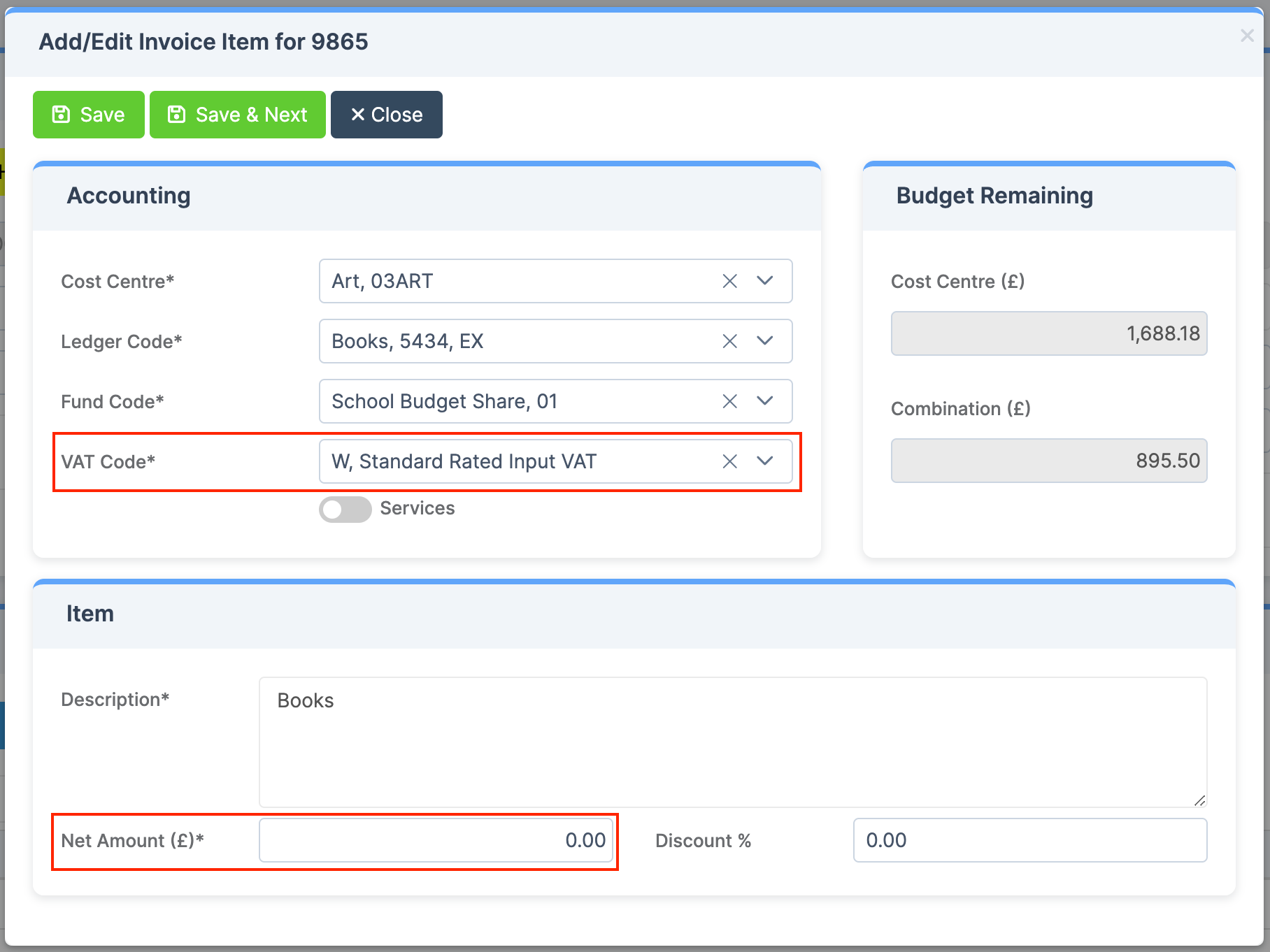
Task: Click the Save floppy disk icon
Action: coord(61,114)
